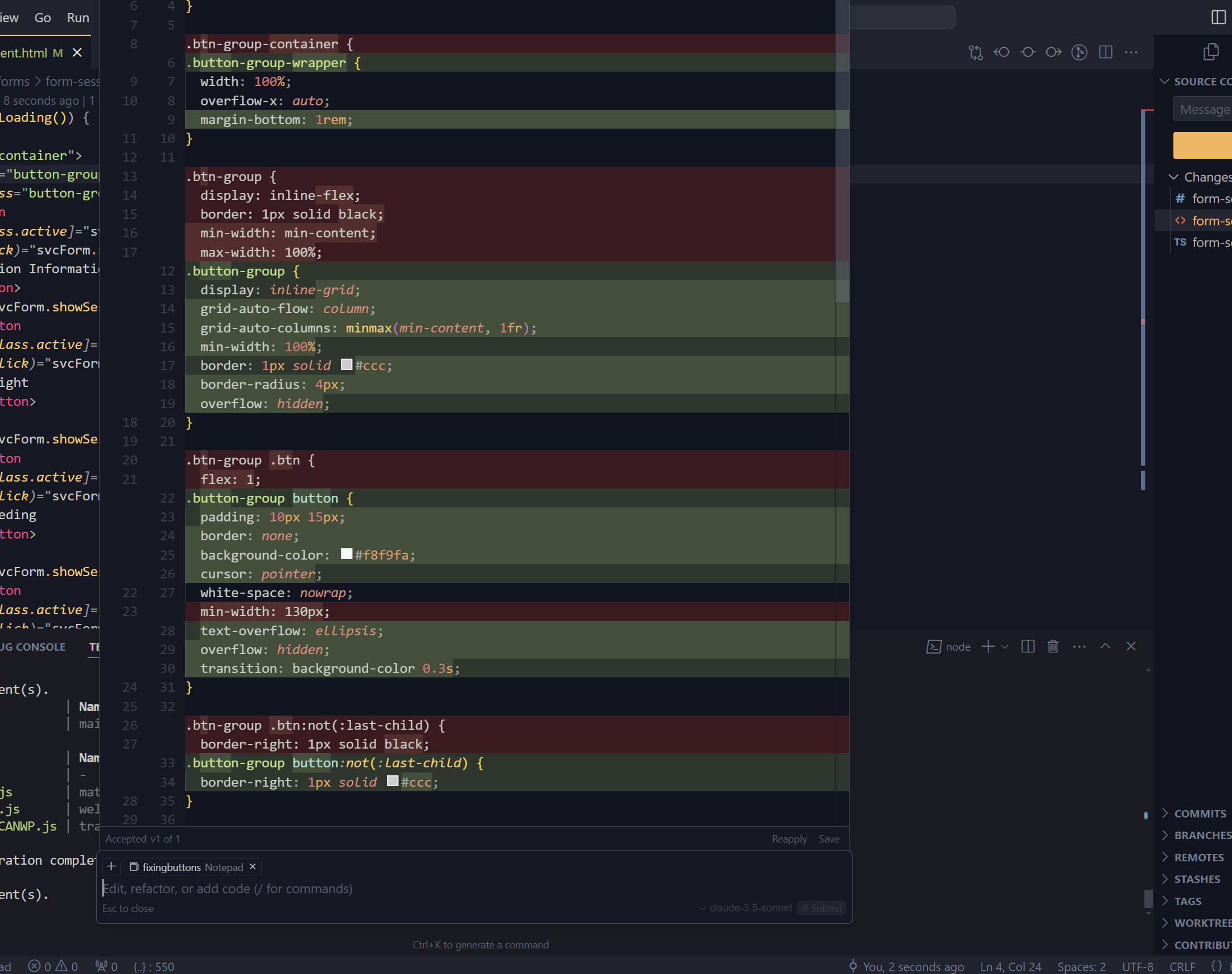Go to previous commit revision icon
Viewport: 1232px width, 974px height.
tap(1002, 52)
